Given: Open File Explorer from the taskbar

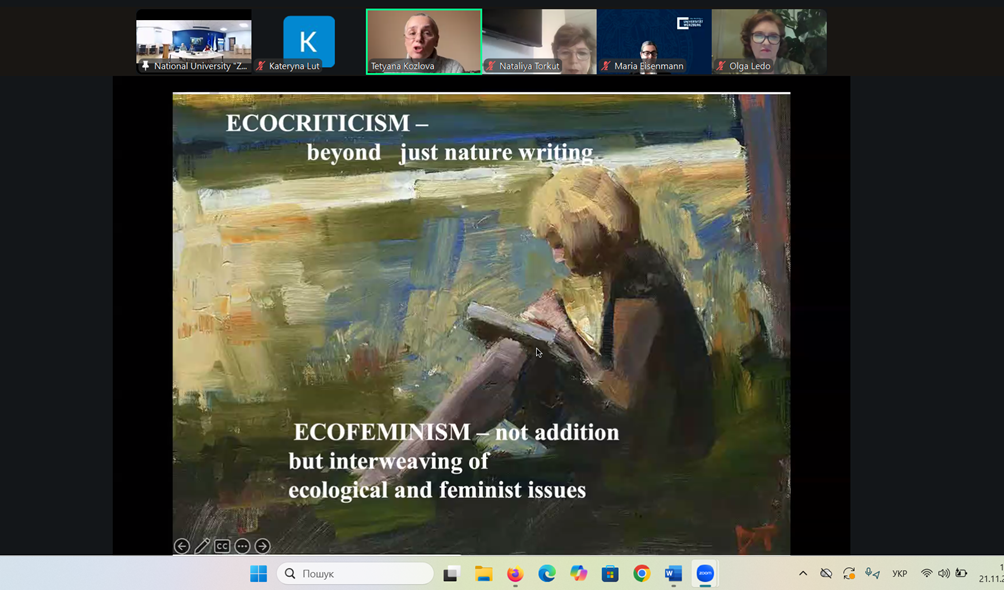Looking at the screenshot, I should pyautogui.click(x=483, y=574).
